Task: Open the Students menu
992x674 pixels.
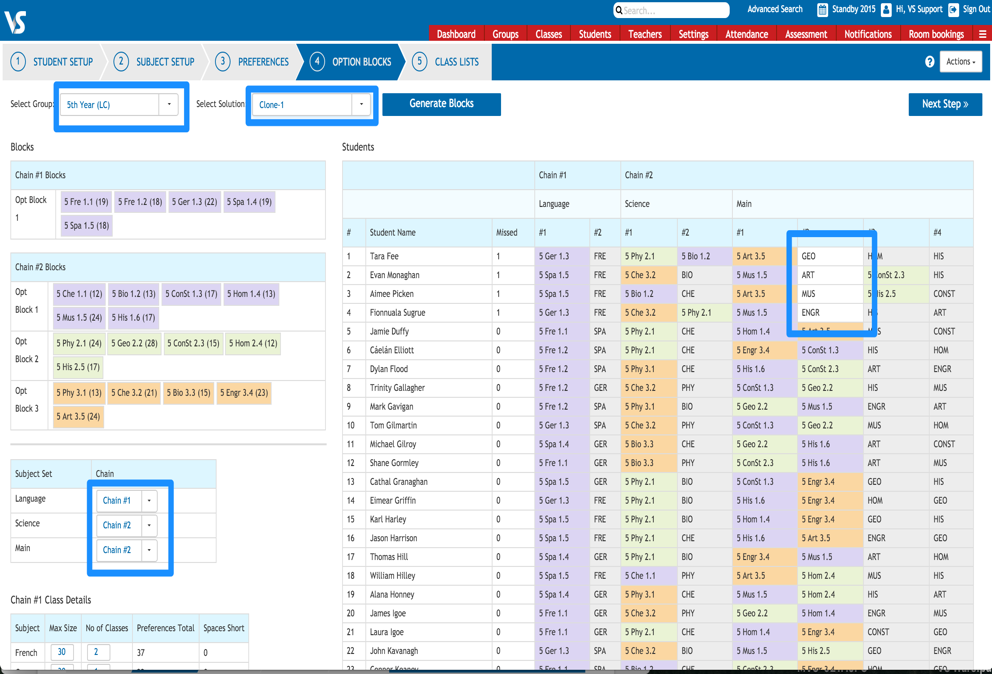Action: coord(595,34)
